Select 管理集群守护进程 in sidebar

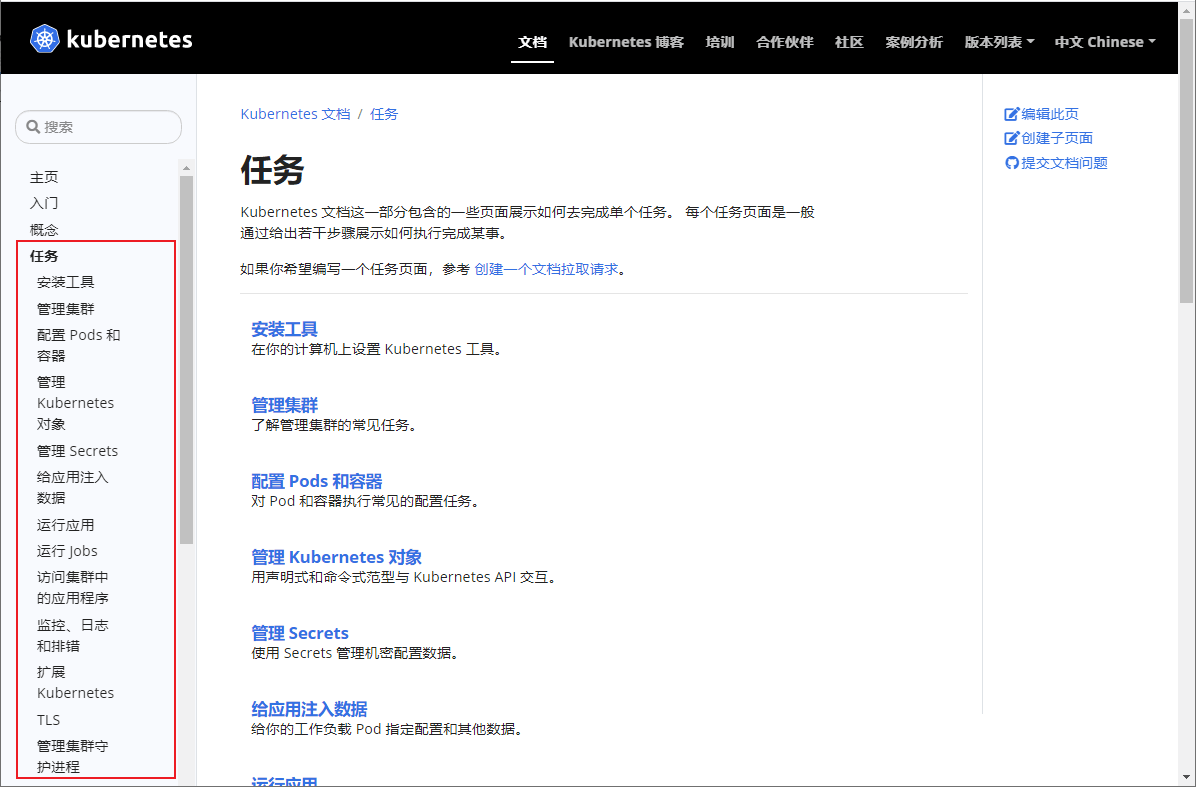click(72, 756)
